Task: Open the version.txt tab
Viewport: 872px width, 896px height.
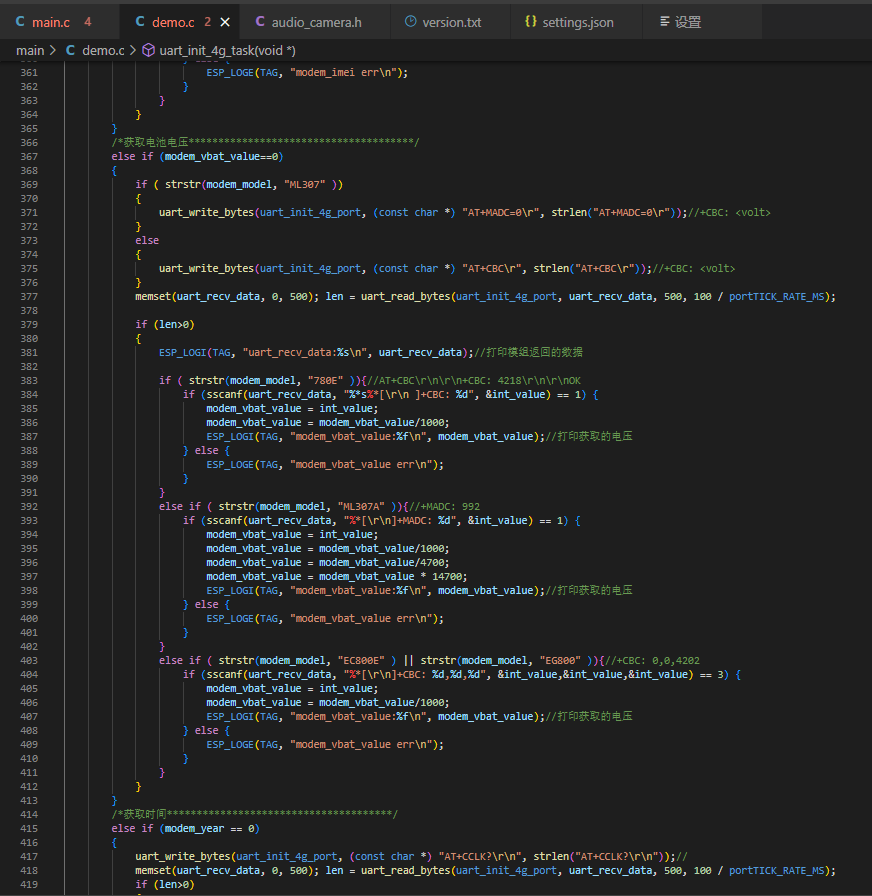Action: [451, 22]
